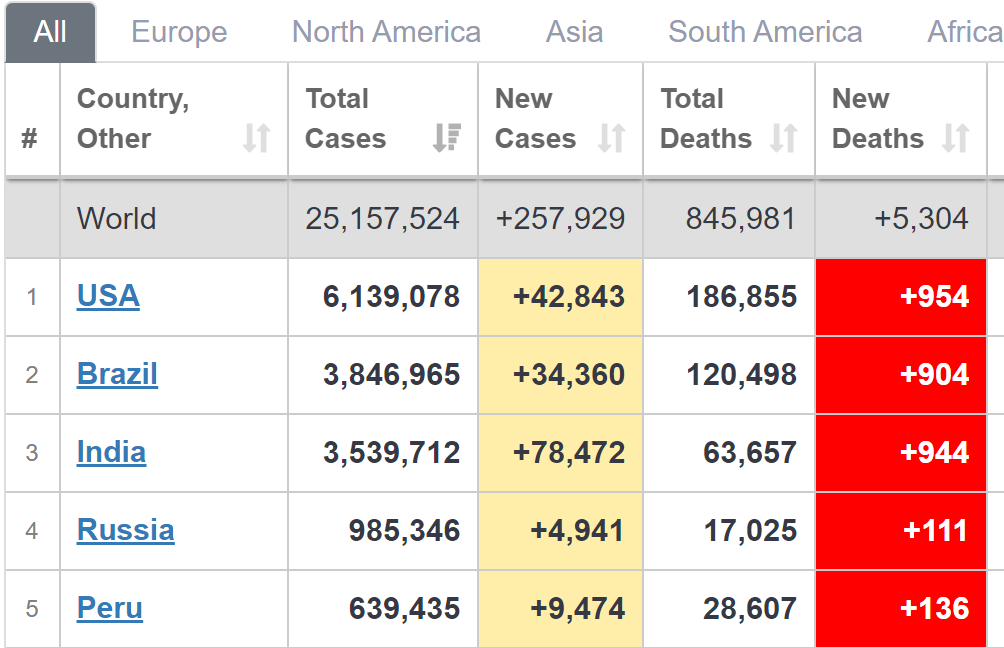Select Brazil total cases 3,846,965
The height and width of the screenshot is (648, 1004).
[x=391, y=375]
